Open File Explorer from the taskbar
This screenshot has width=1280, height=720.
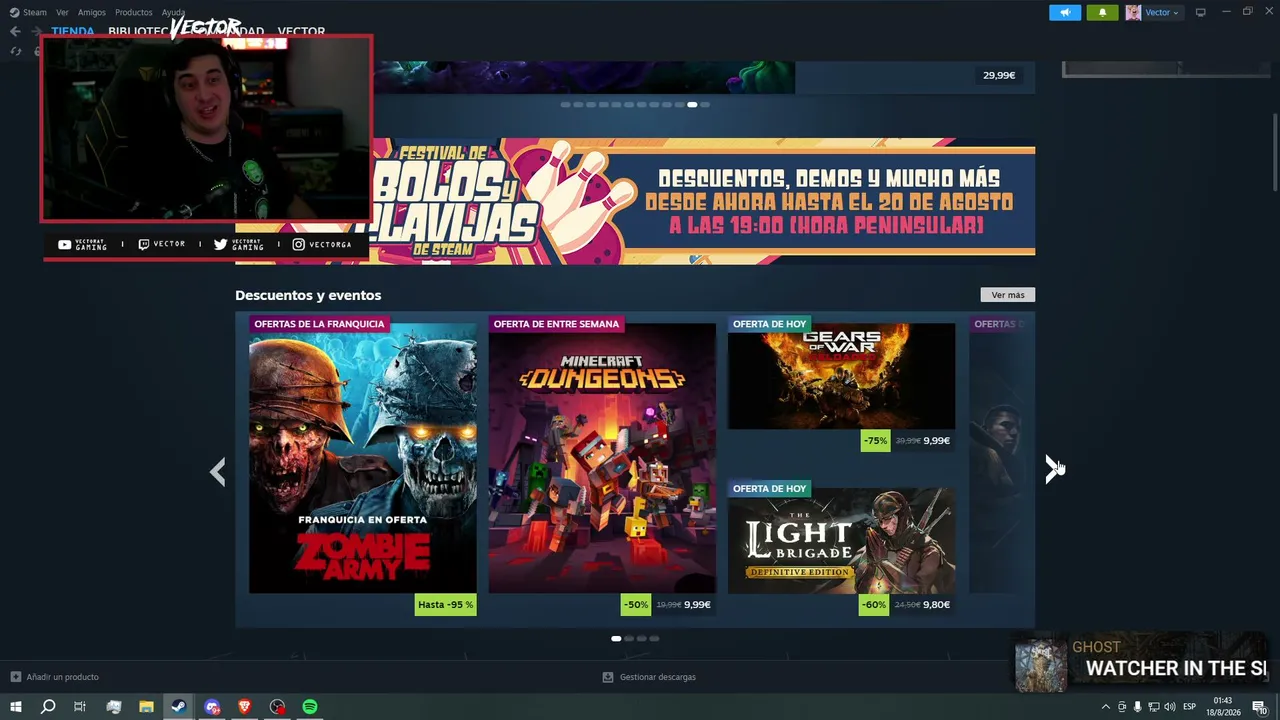pyautogui.click(x=146, y=707)
